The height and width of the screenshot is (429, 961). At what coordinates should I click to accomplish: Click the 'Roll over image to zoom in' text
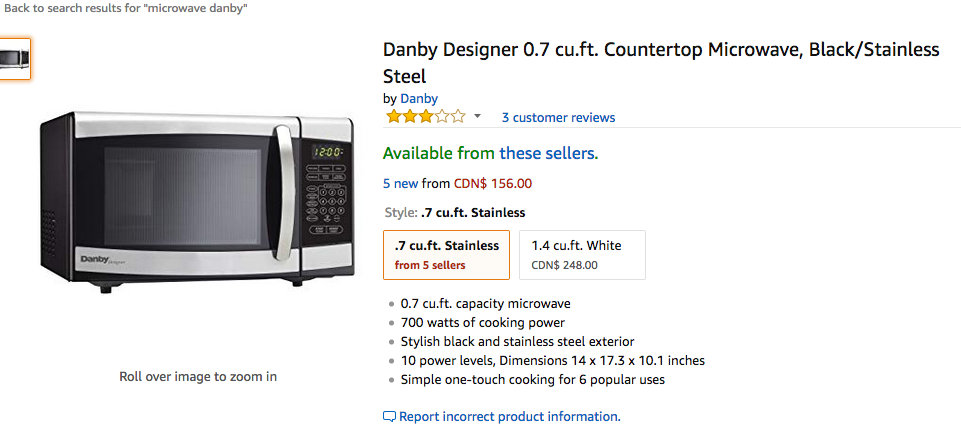(198, 376)
